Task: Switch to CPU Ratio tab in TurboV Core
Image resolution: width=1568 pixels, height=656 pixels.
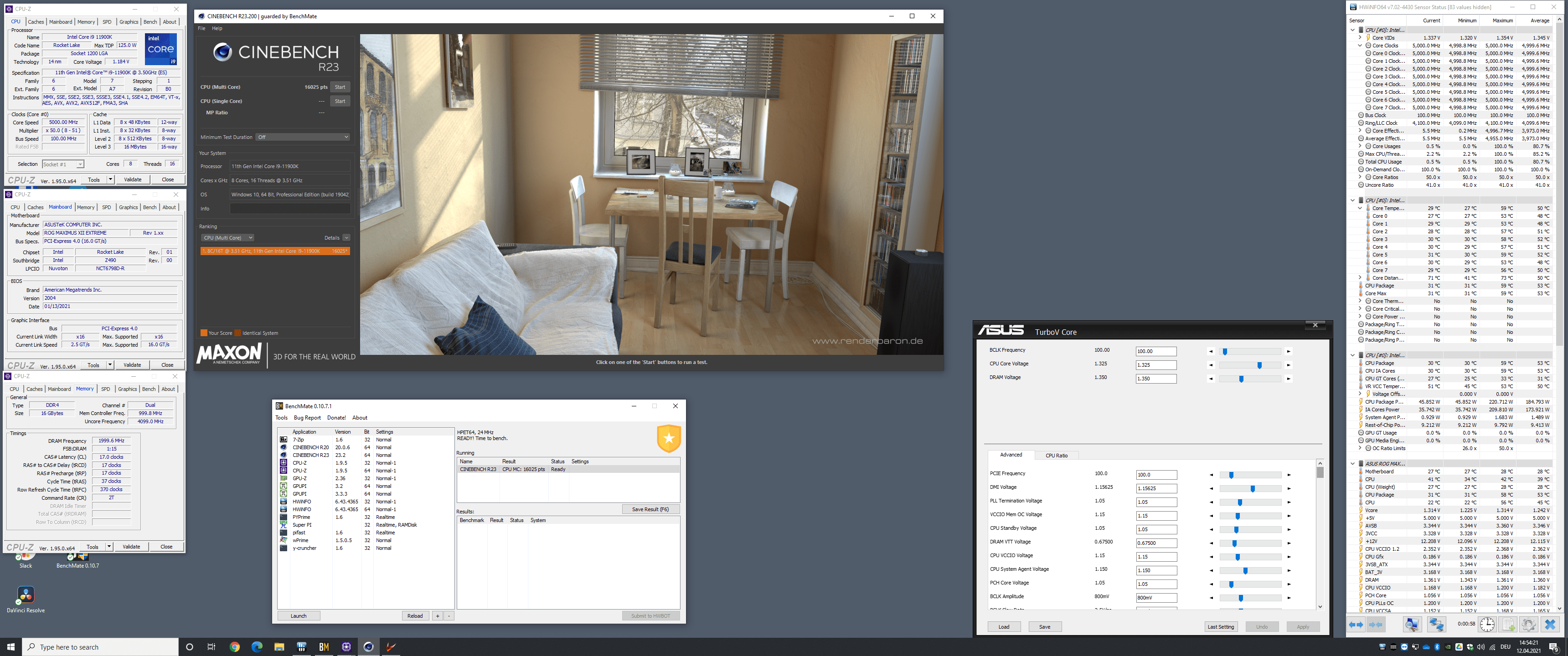Action: tap(1056, 455)
